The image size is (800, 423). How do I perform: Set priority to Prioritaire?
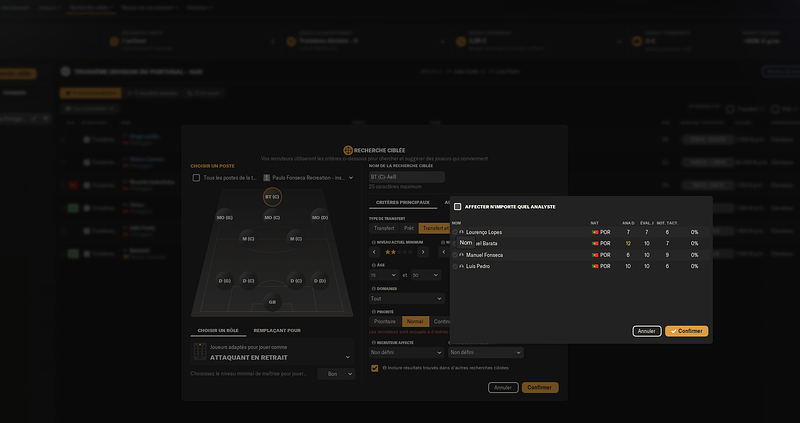385,321
